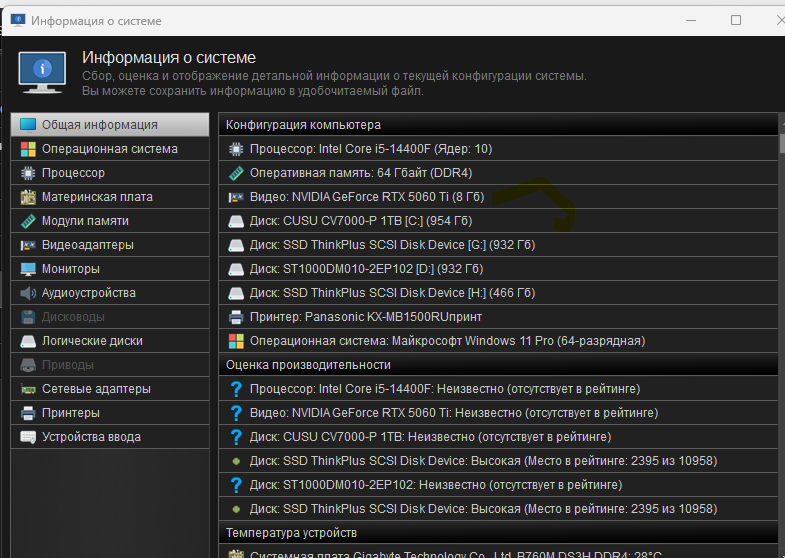The height and width of the screenshot is (558, 785).
Task: Select Операционная система: Майкрософт Windows 11 Pro row
Action: [498, 341]
